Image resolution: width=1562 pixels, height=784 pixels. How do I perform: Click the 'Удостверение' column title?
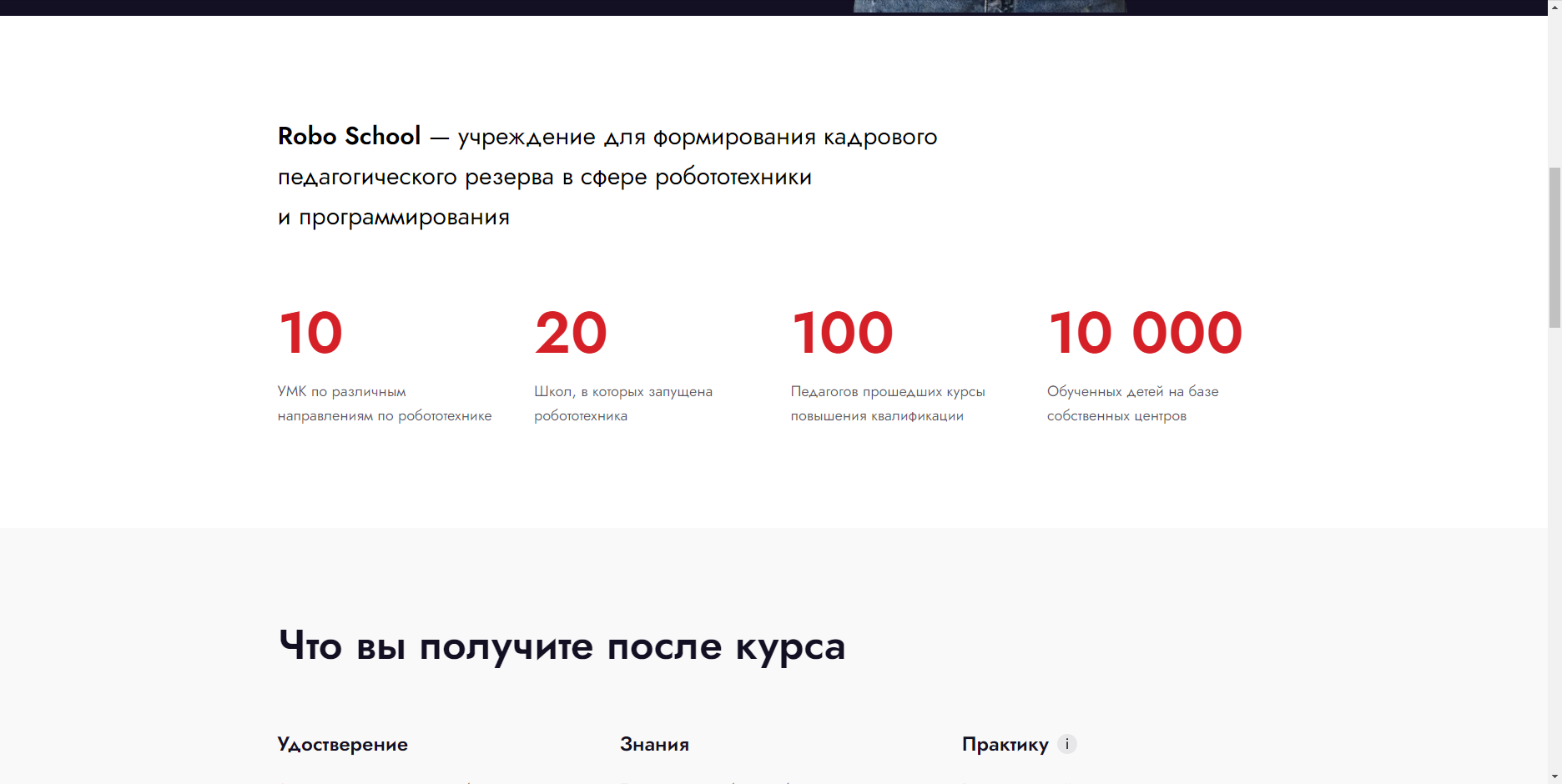(342, 745)
